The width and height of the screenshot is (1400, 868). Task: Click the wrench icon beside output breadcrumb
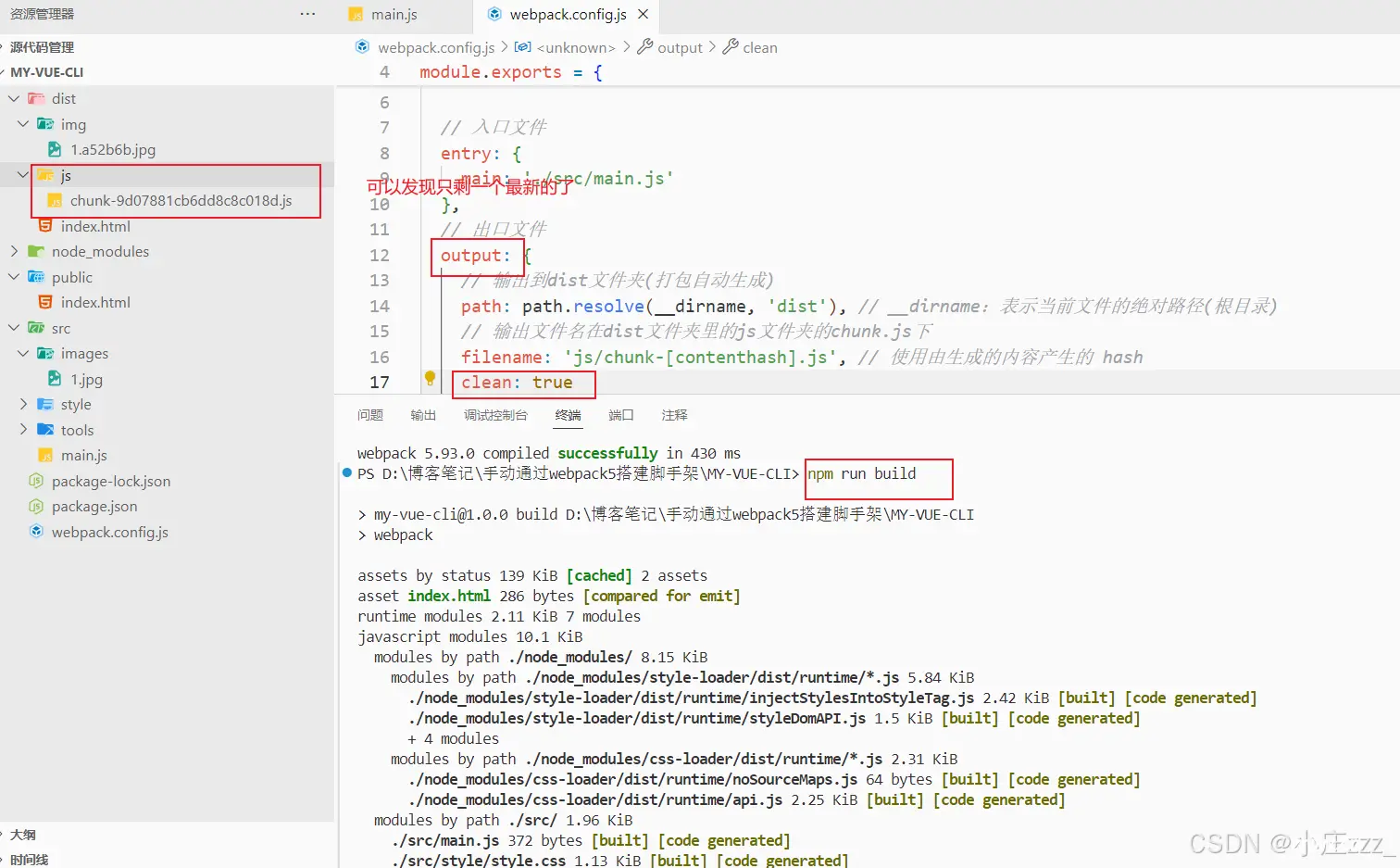(645, 46)
